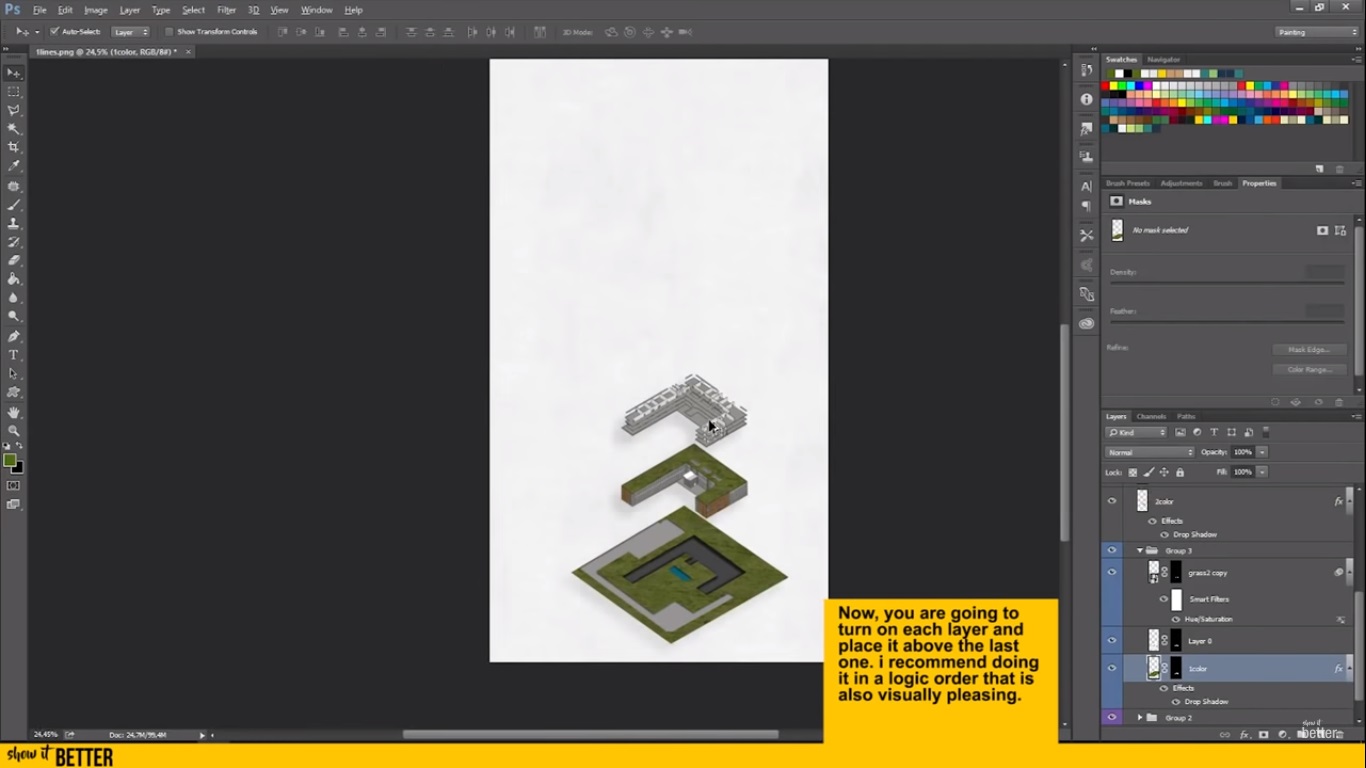
Task: Select the Type tool
Action: [x=13, y=356]
